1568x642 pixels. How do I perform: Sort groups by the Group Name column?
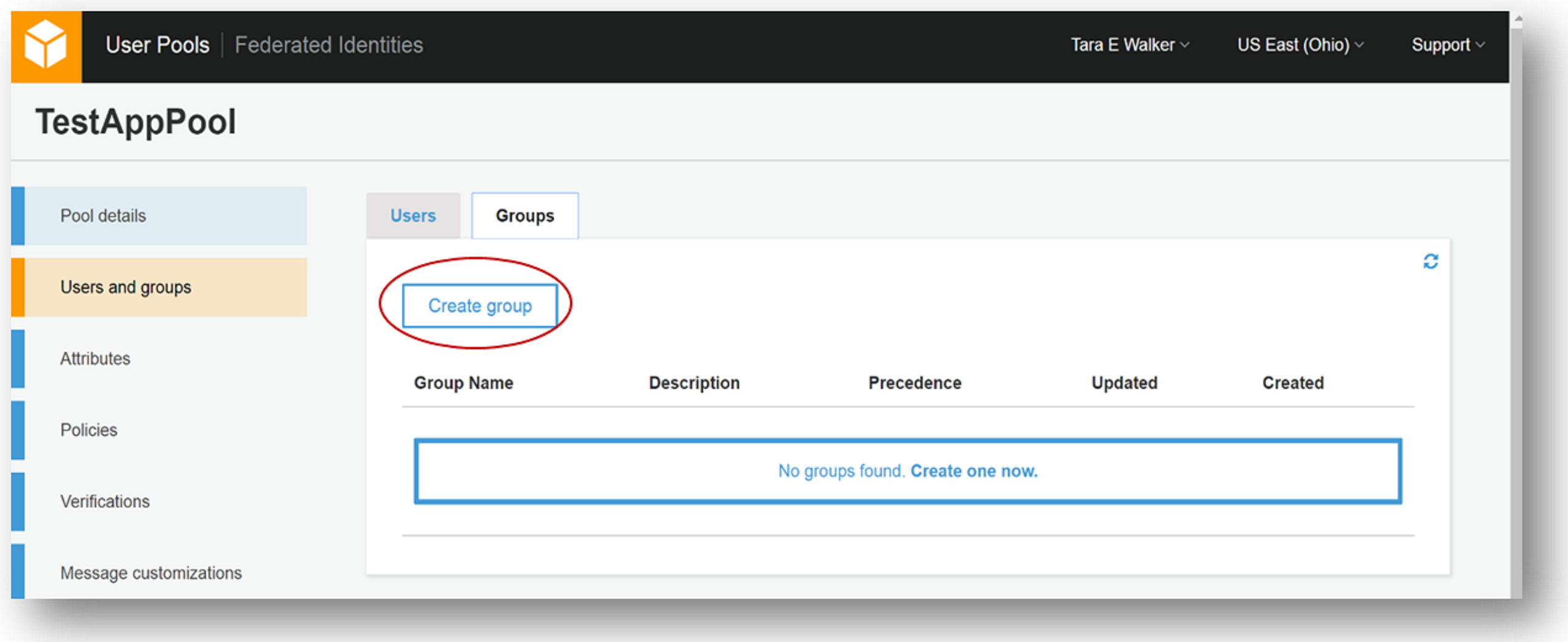463,383
